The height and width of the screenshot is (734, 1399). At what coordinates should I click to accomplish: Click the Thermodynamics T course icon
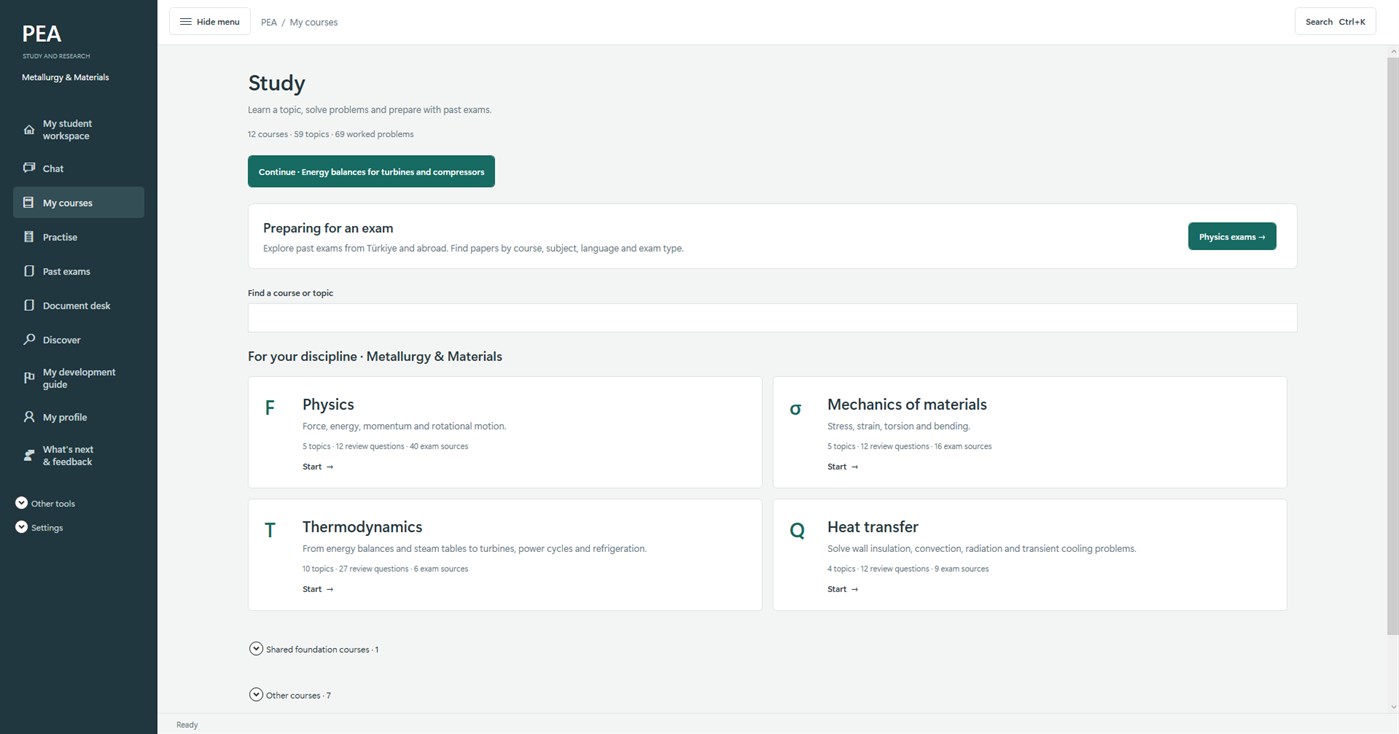pos(270,531)
